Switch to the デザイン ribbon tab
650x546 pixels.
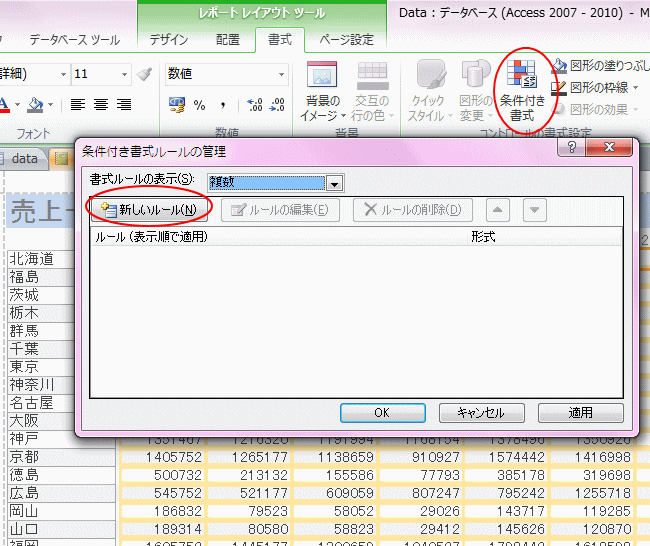[x=169, y=40]
